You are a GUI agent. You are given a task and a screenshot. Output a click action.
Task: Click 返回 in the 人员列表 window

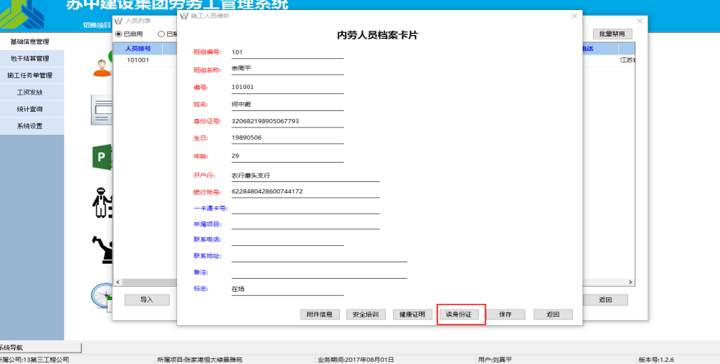(605, 300)
